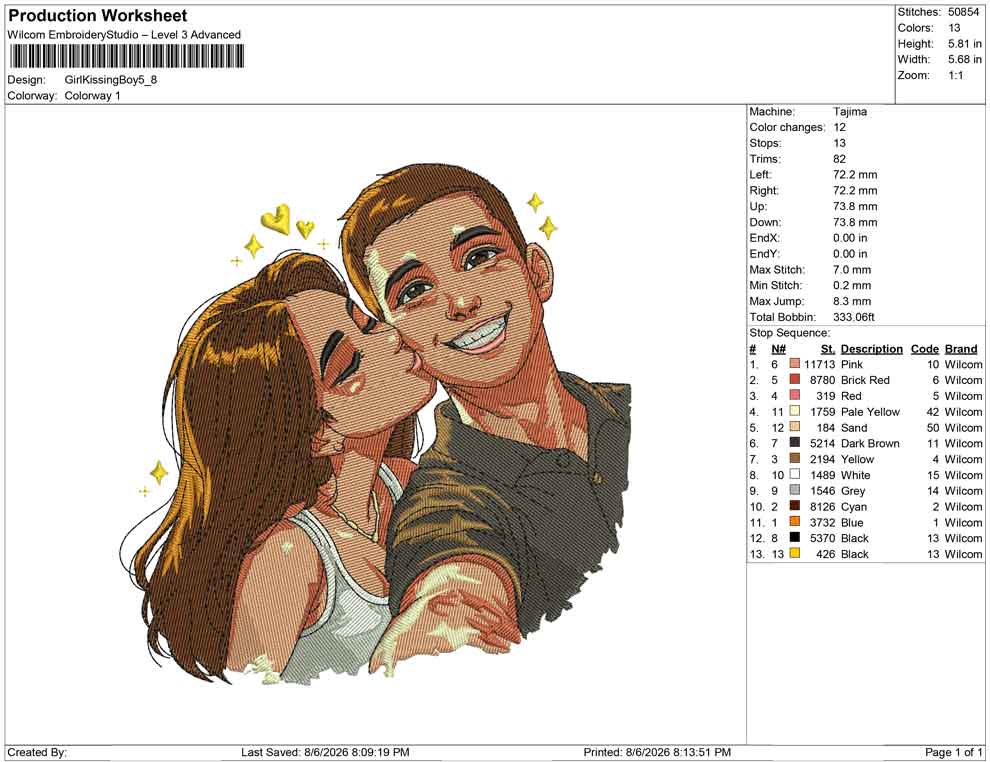Screen dimensions: 990x762
Task: Click the Dark Brown description text
Action: (870, 443)
